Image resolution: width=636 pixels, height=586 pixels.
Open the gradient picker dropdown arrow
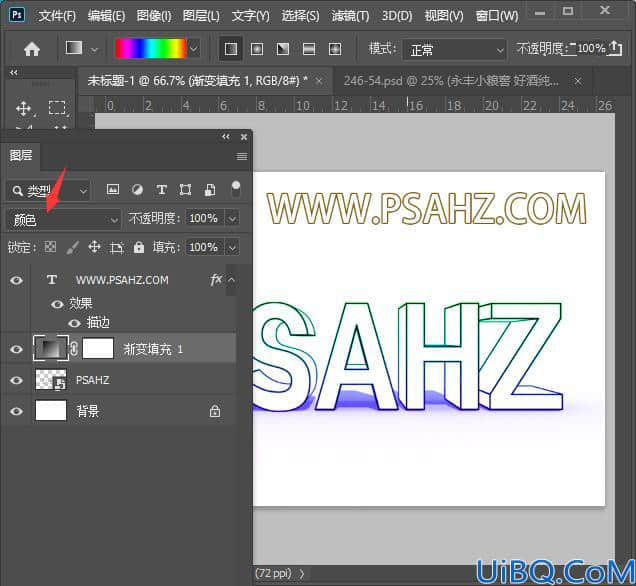[194, 49]
